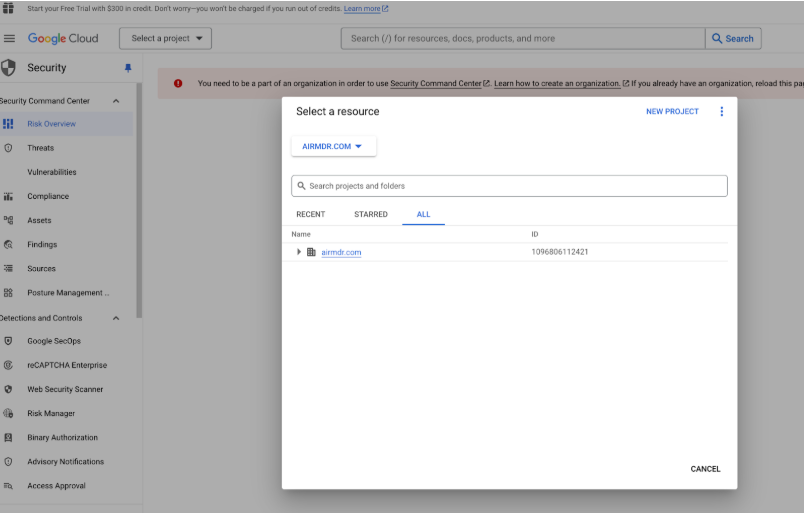Click the Assets hierarchy icon
The width and height of the screenshot is (804, 513).
[x=8, y=220]
